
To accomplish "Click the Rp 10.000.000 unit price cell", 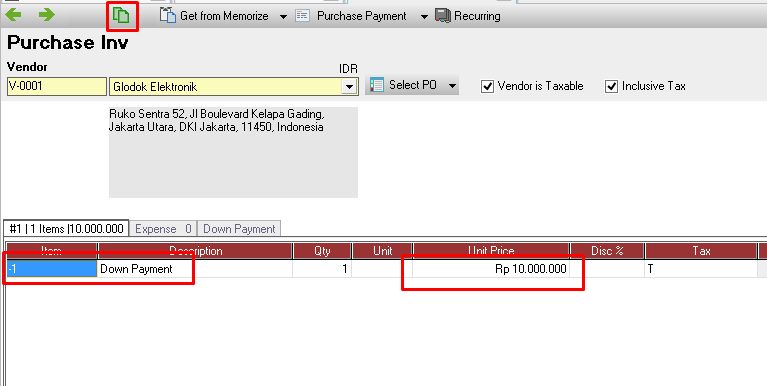I will pos(491,269).
